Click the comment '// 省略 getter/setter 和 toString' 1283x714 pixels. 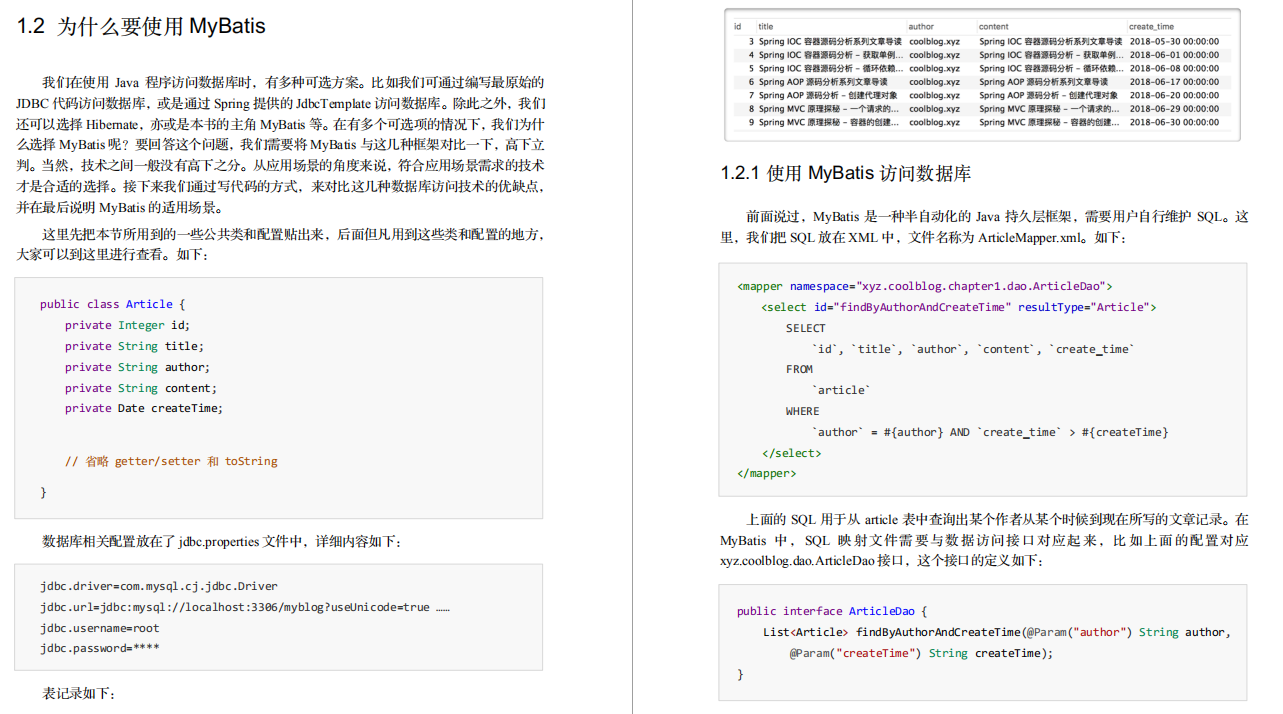coord(171,461)
